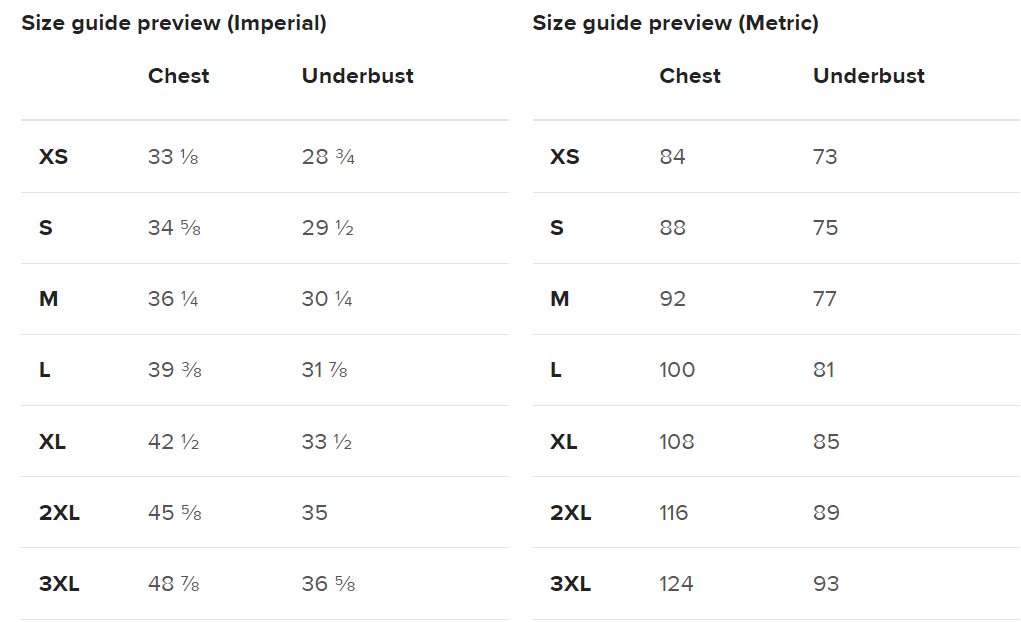Click Imperial underbust value 36 ⅝ for 3XL
Viewport: 1021px width, 622px height.
pos(328,584)
